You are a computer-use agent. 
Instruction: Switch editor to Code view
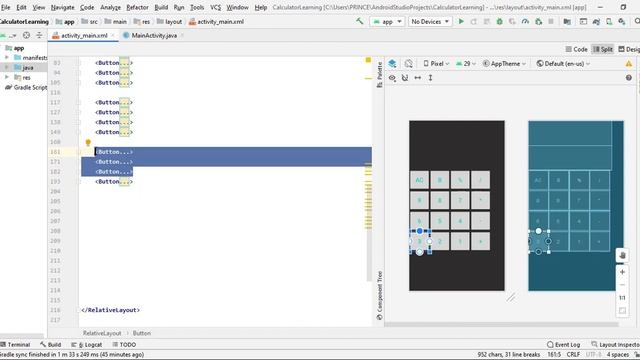point(576,49)
